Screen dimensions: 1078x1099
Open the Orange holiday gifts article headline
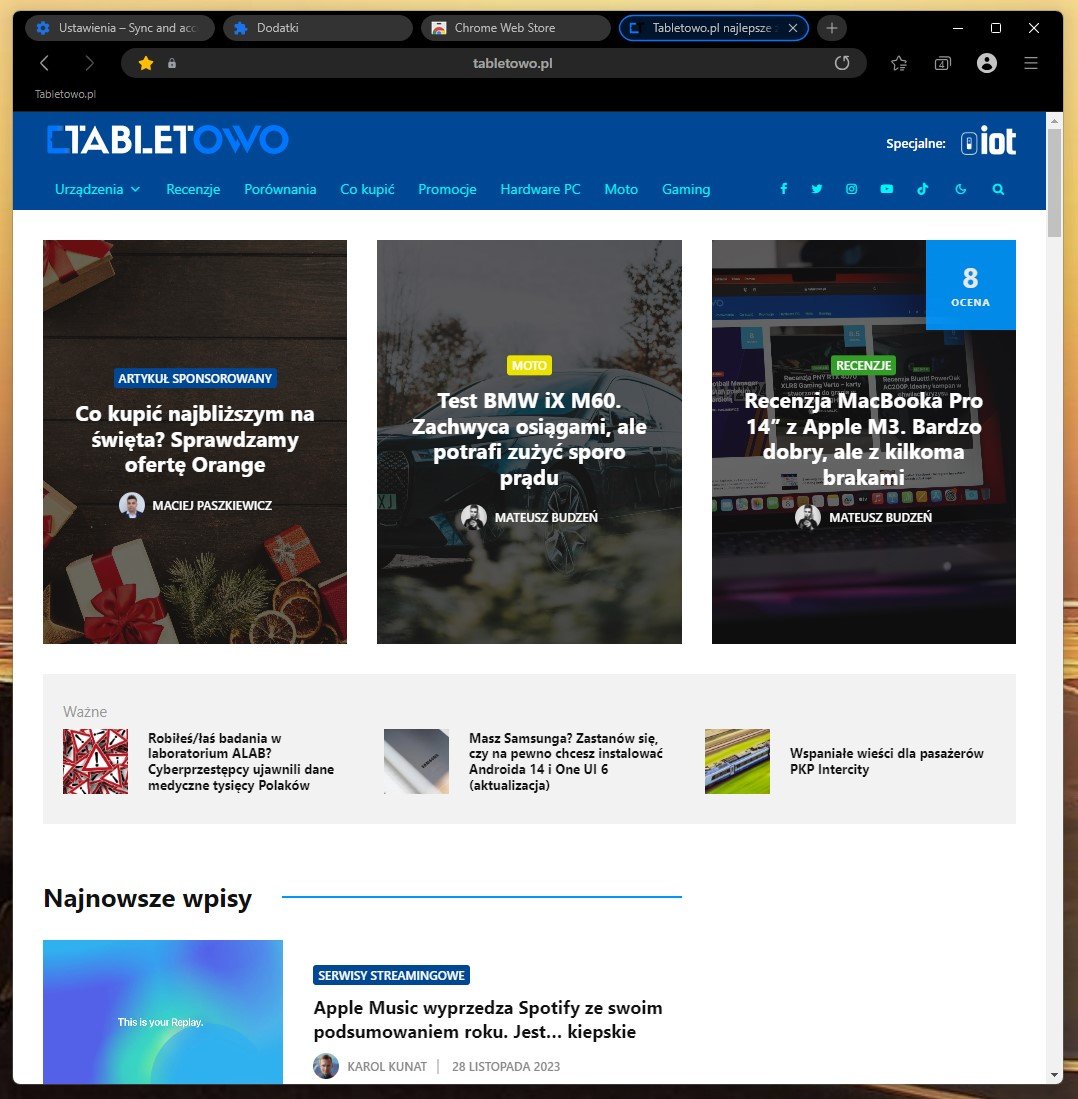click(x=195, y=439)
